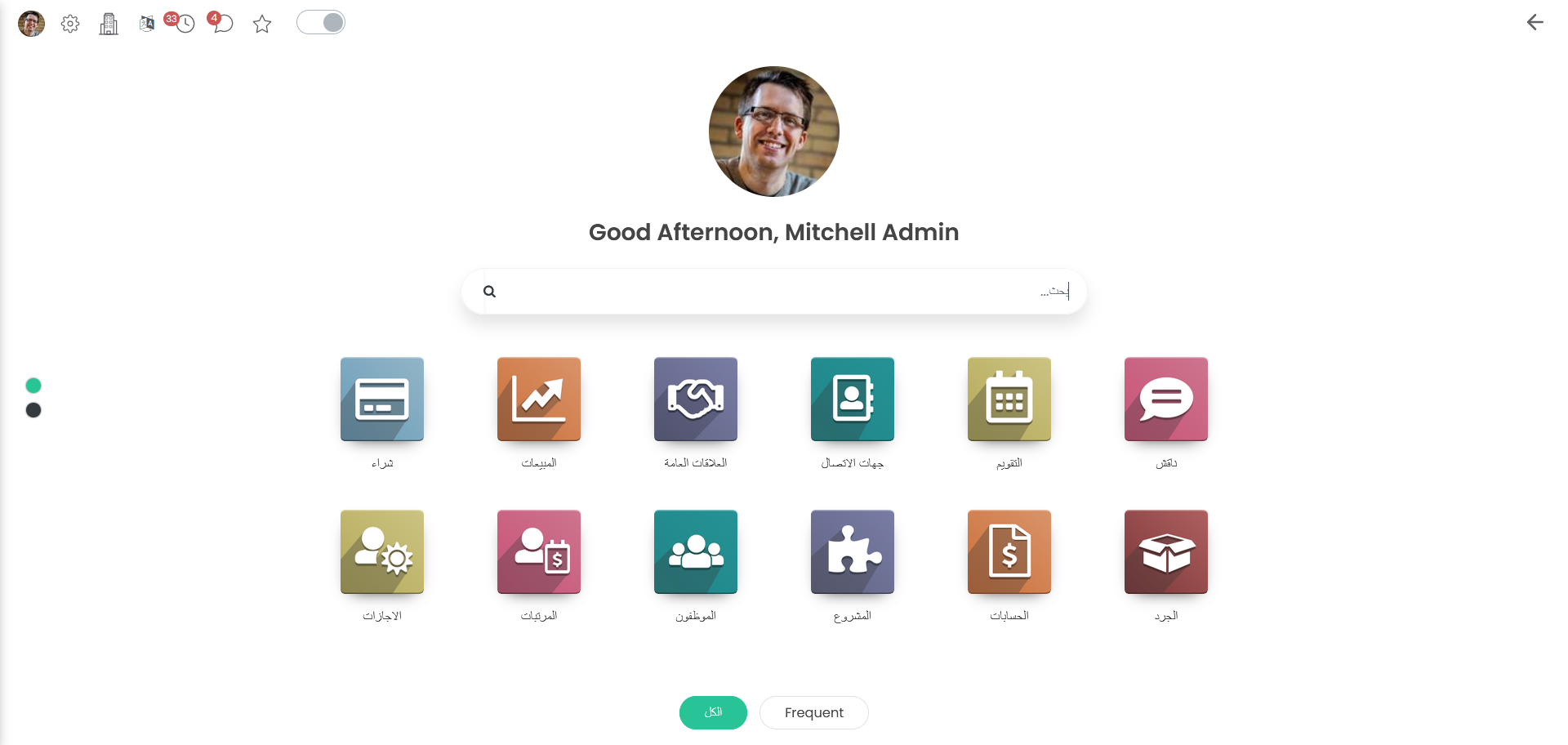The height and width of the screenshot is (745, 1568).
Task: Toggle the switch in the top bar
Action: (x=321, y=22)
